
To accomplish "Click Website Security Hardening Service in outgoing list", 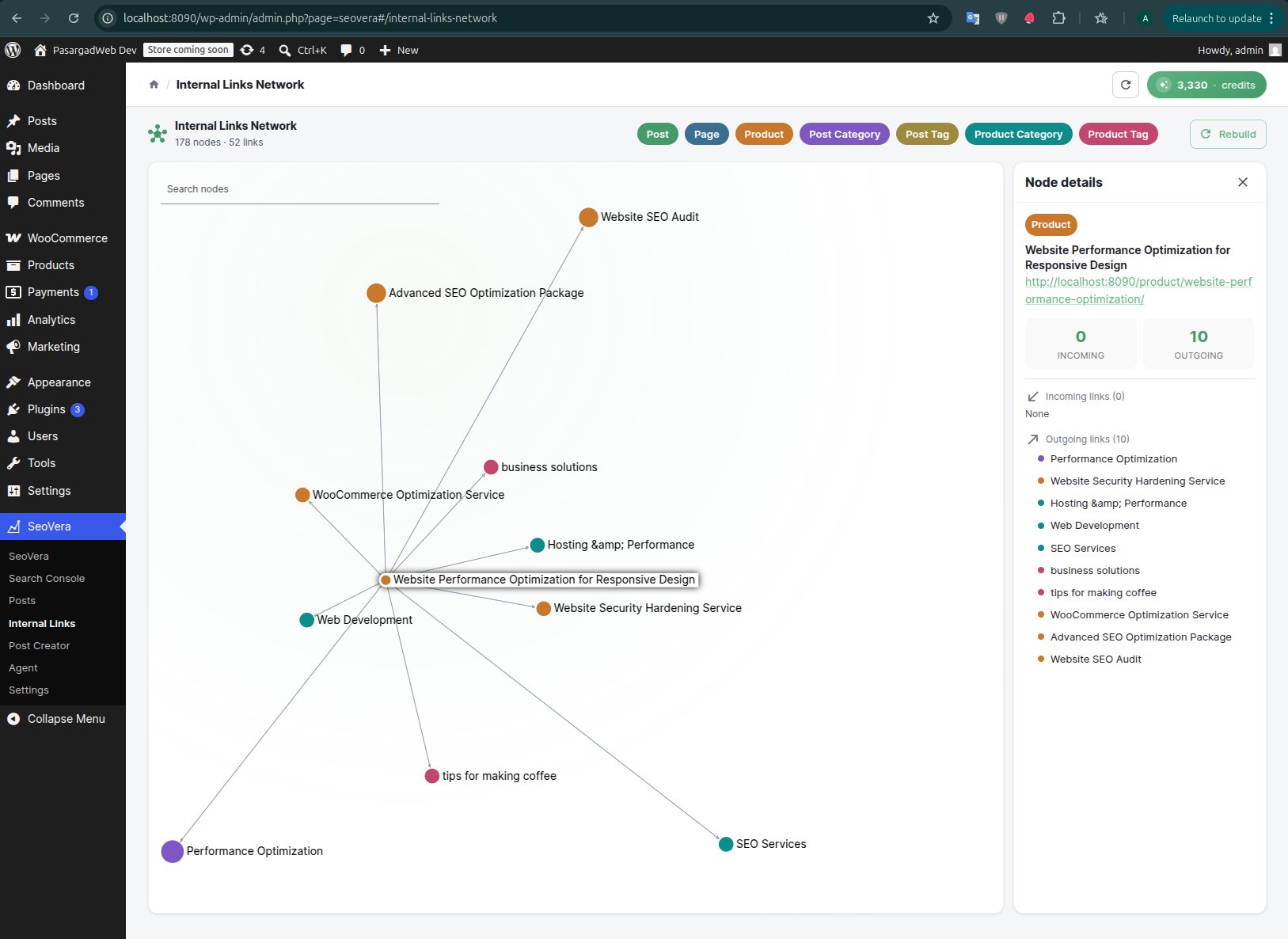I will (x=1137, y=481).
